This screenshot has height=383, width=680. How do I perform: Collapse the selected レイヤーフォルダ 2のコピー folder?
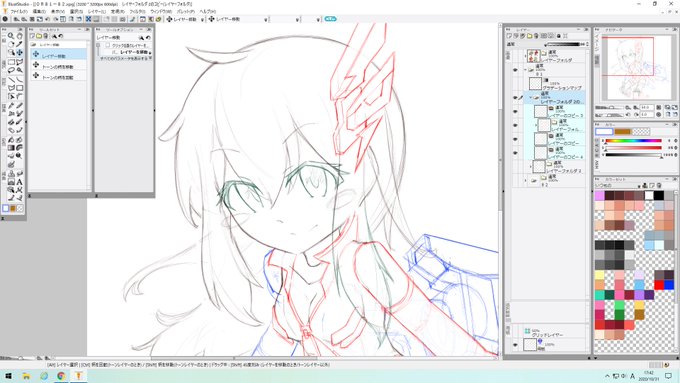[x=530, y=98]
